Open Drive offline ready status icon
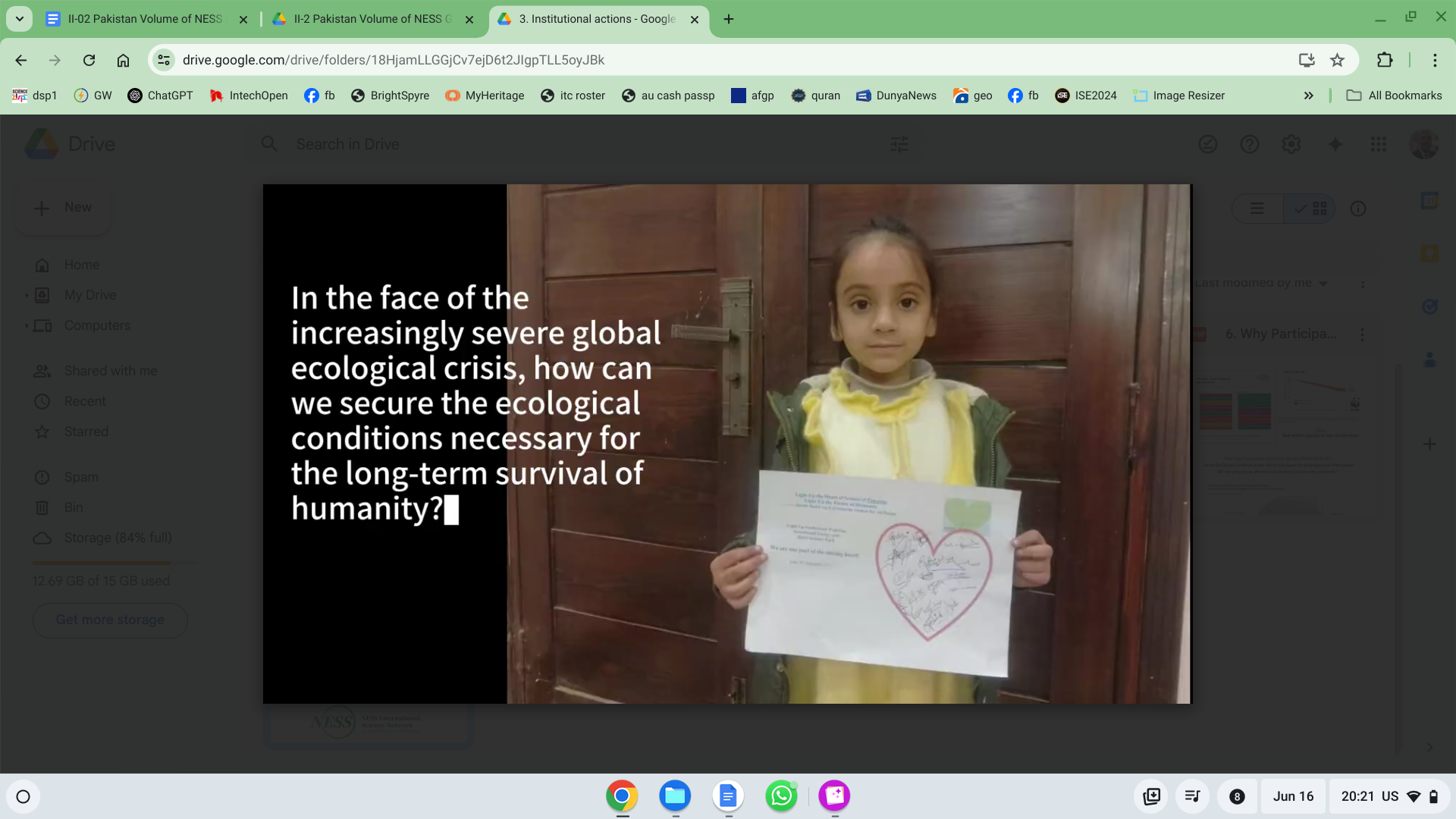The width and height of the screenshot is (1456, 819). [x=1208, y=144]
